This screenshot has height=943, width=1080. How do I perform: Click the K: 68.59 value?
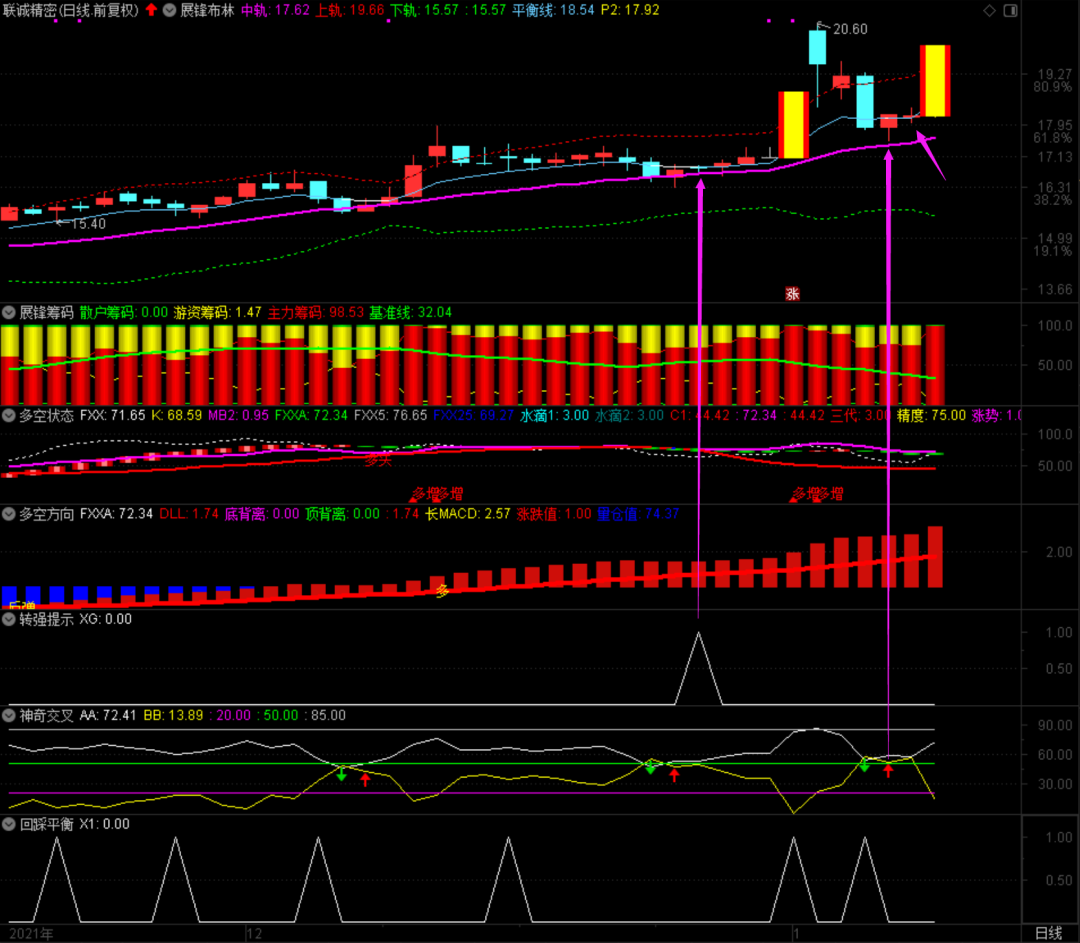176,415
